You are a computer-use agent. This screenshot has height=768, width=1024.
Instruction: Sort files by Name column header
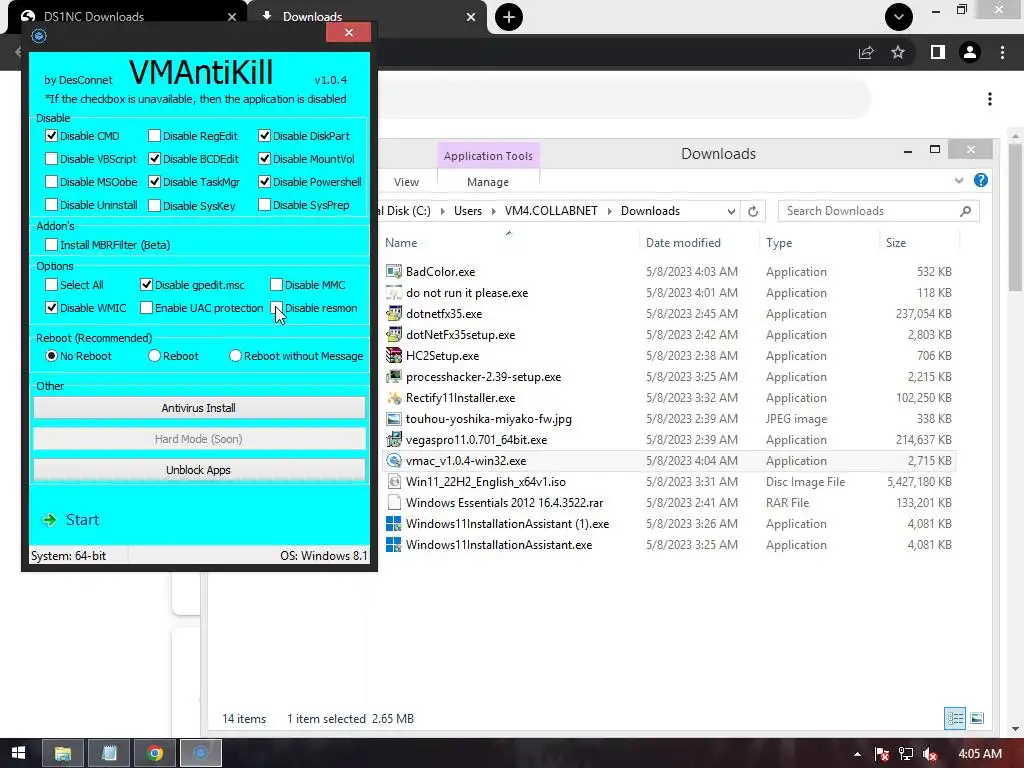401,243
